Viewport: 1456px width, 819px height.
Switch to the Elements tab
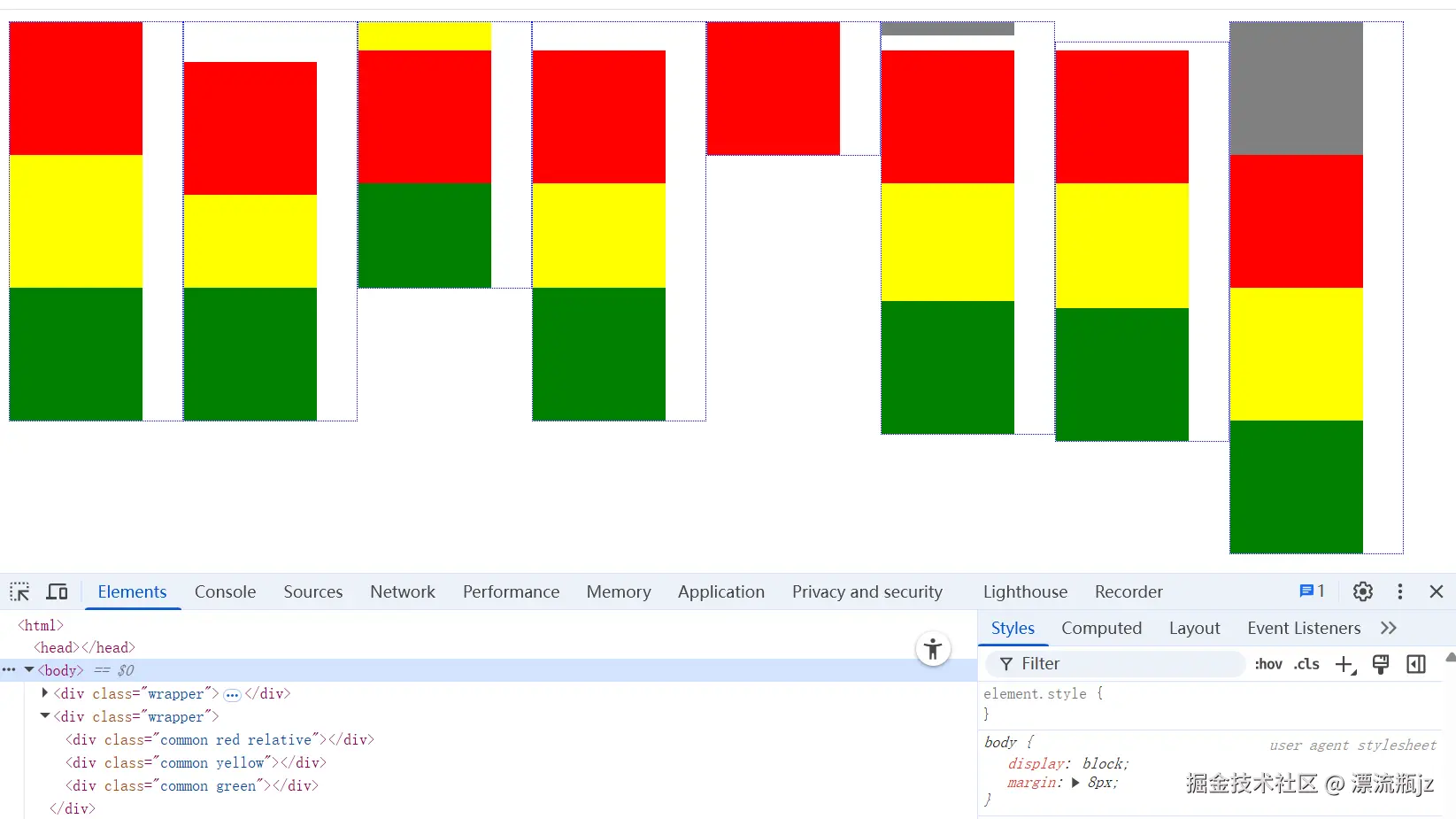tap(133, 591)
